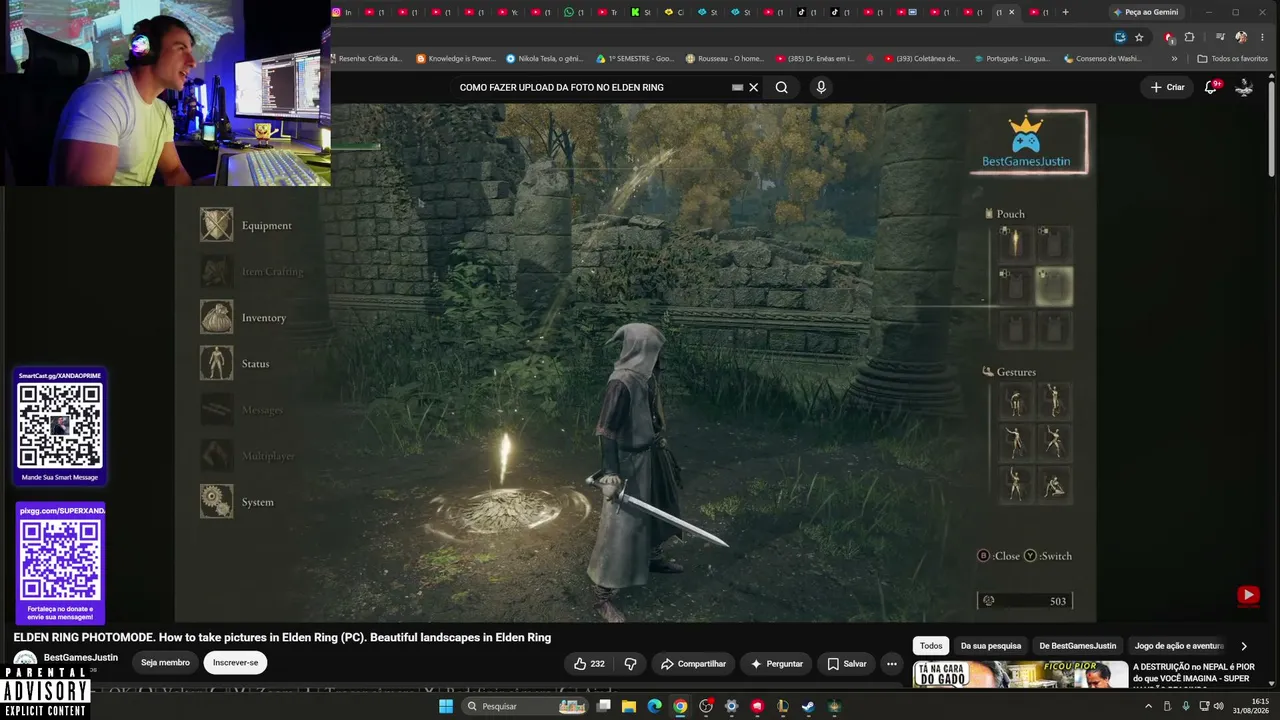
Task: Select the 'Jogo de ação e aventura' chip
Action: 1180,646
